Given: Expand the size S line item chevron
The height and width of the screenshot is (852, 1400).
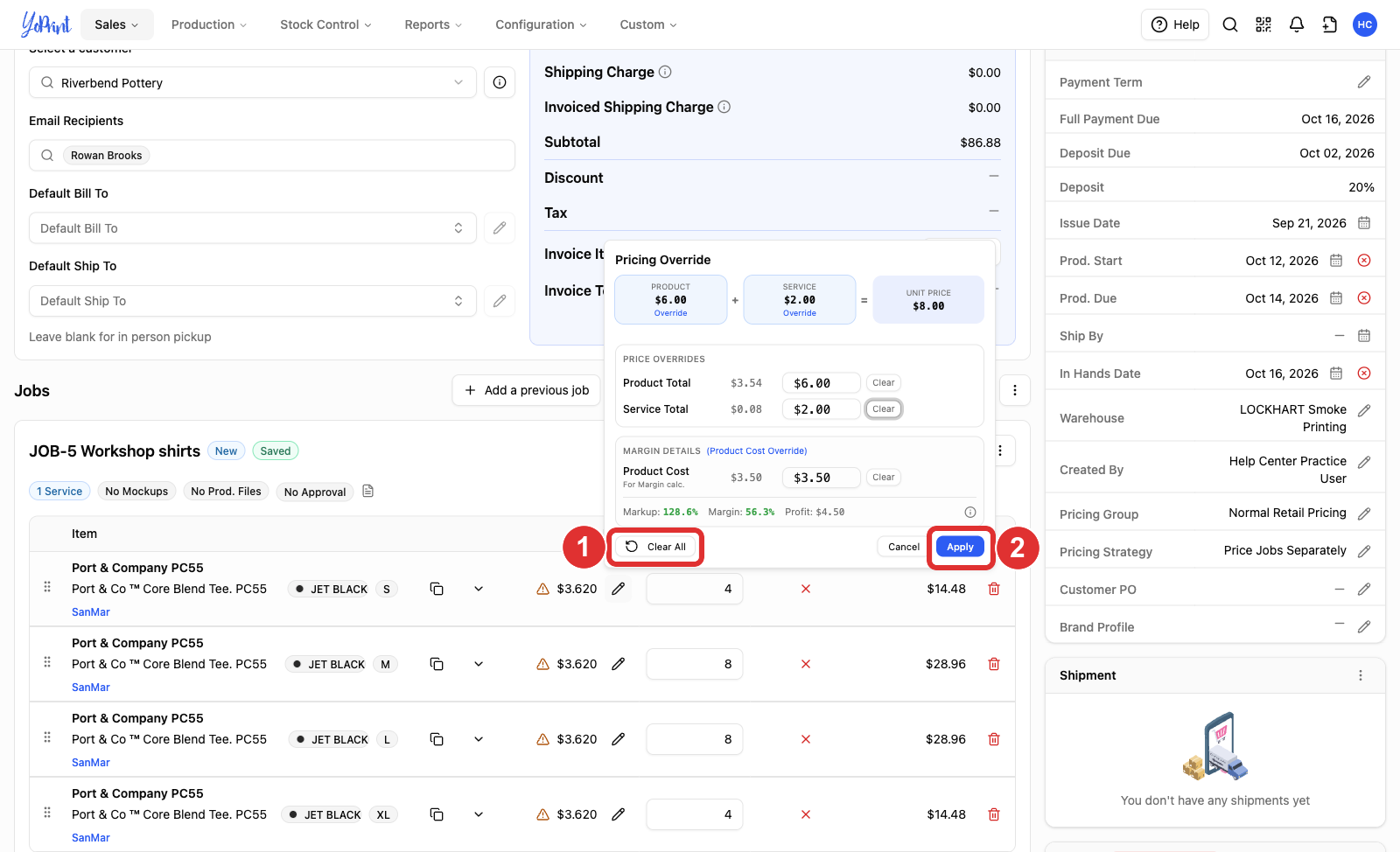Looking at the screenshot, I should pos(479,589).
